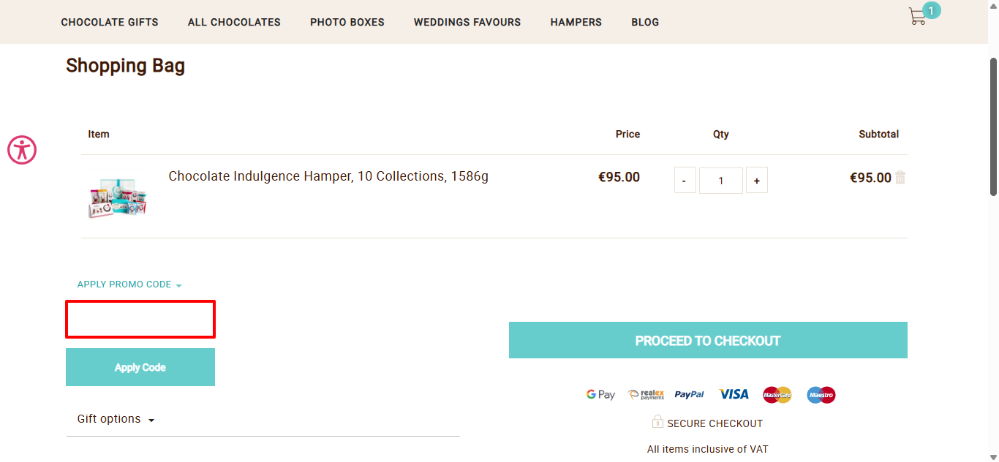Click the Subtotal column header
999x462 pixels.
(879, 134)
